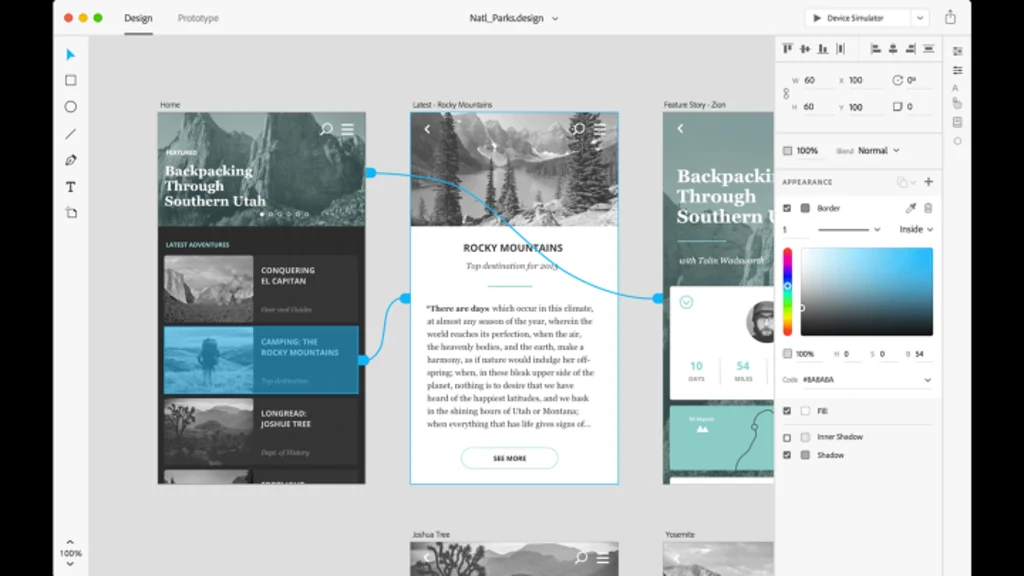The image size is (1024, 576).
Task: Switch to the Design tab
Action: coord(138,18)
